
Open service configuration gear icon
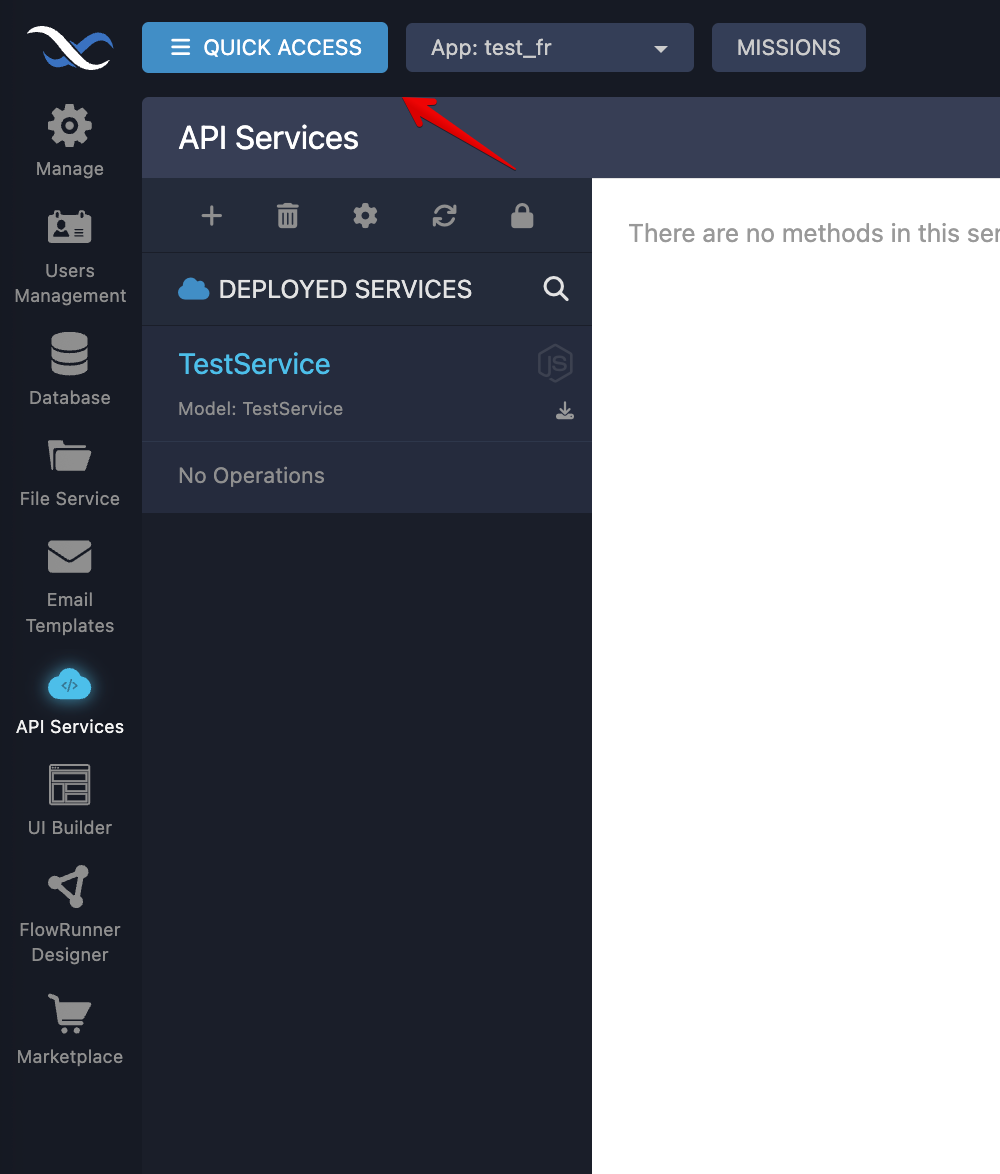point(366,216)
